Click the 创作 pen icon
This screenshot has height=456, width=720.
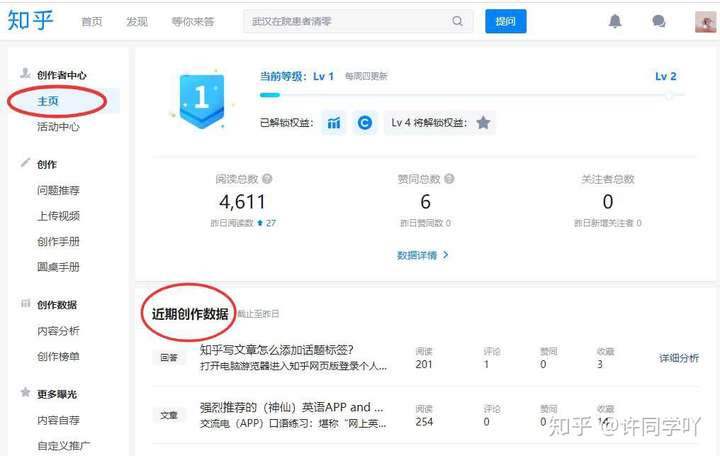tap(25, 163)
